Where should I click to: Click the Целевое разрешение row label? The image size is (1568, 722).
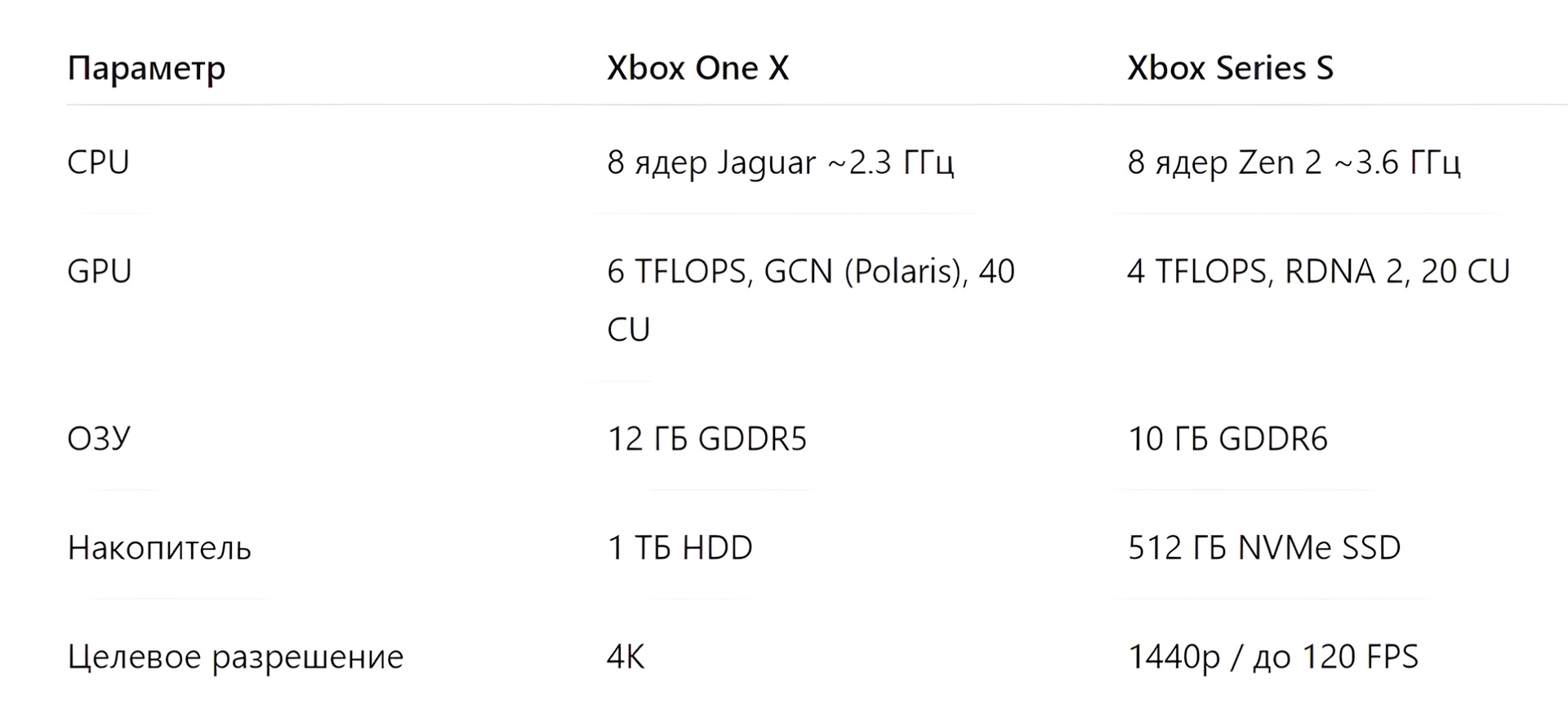tap(235, 657)
